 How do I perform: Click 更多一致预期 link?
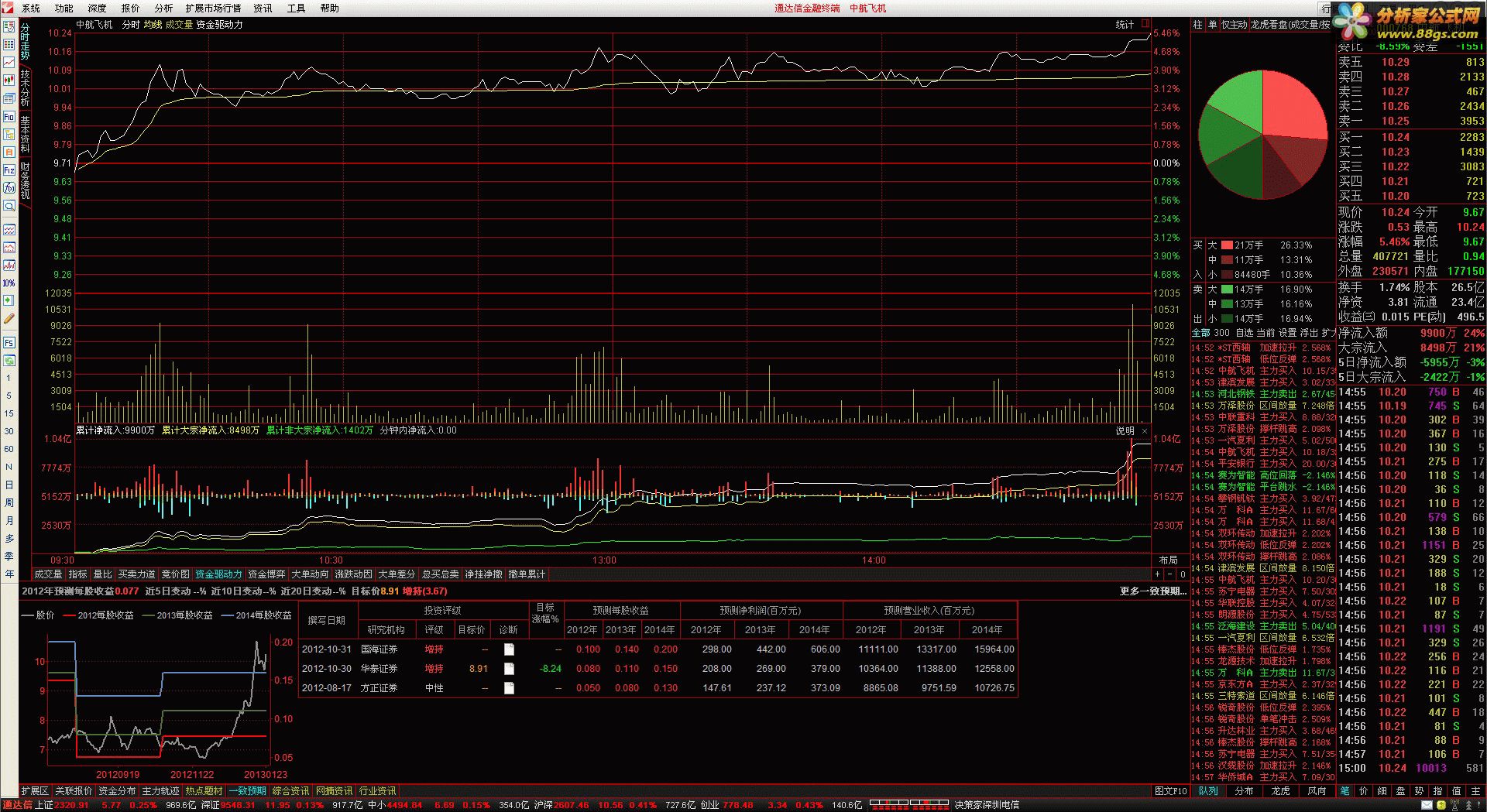pyautogui.click(x=1152, y=591)
